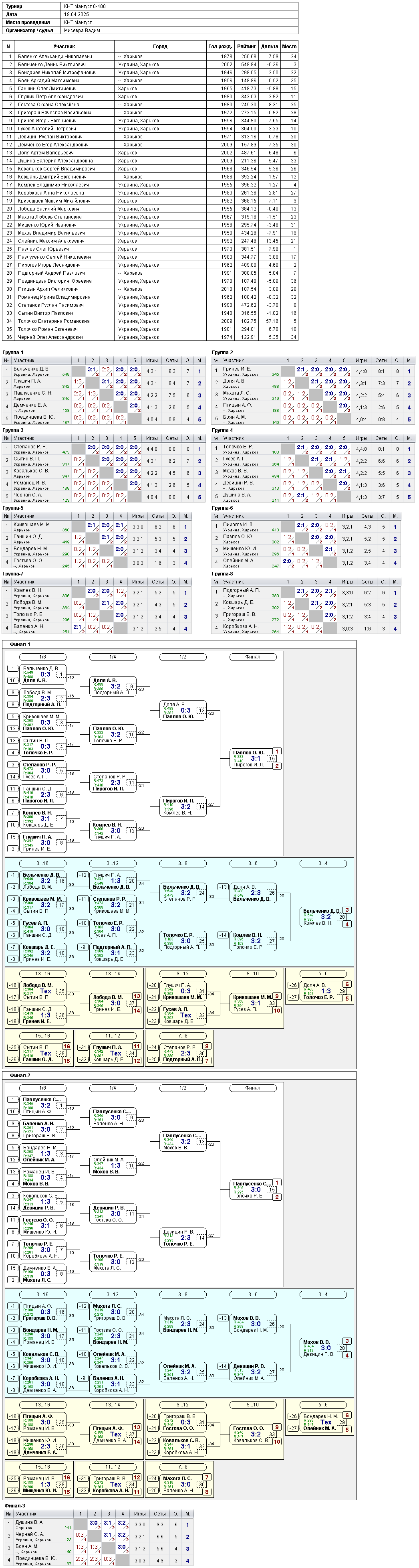Click the Финал-2 section heading
The image size is (419, 1568).
[20, 1076]
